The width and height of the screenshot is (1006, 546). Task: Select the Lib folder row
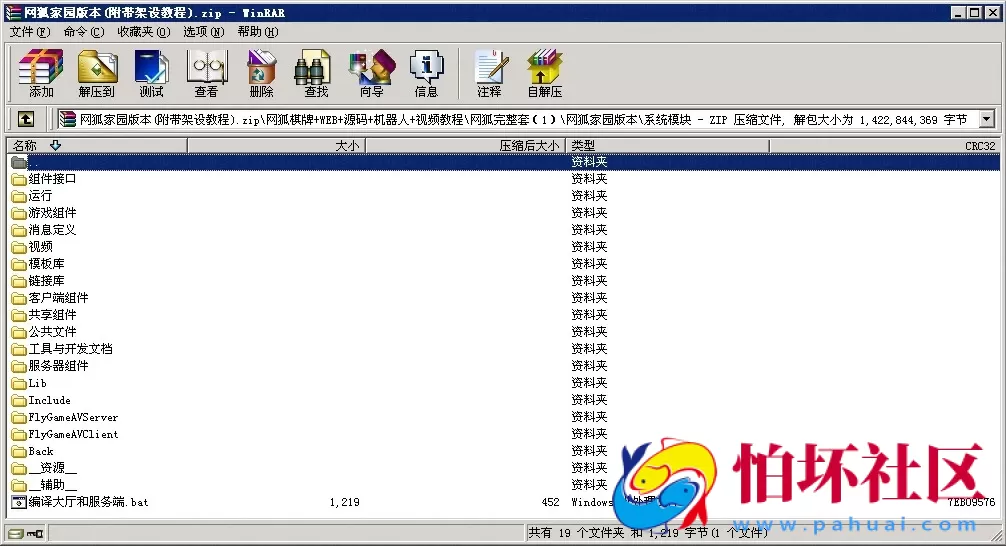504,383
